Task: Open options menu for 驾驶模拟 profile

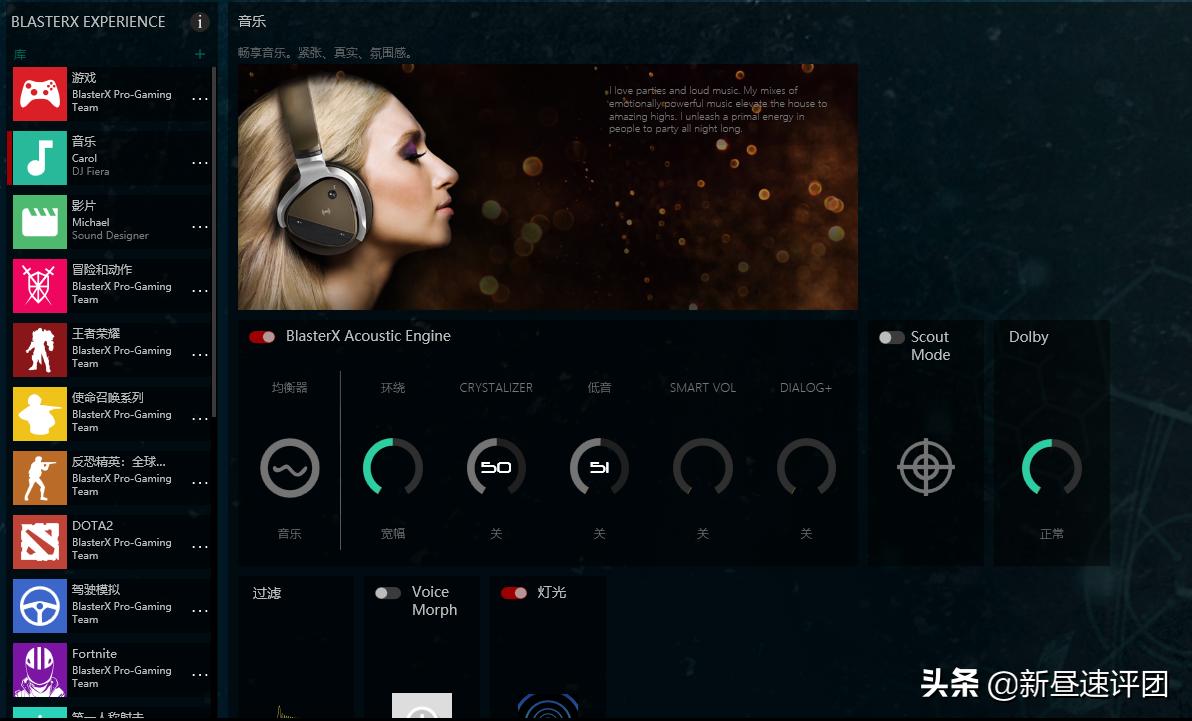Action: (200, 610)
